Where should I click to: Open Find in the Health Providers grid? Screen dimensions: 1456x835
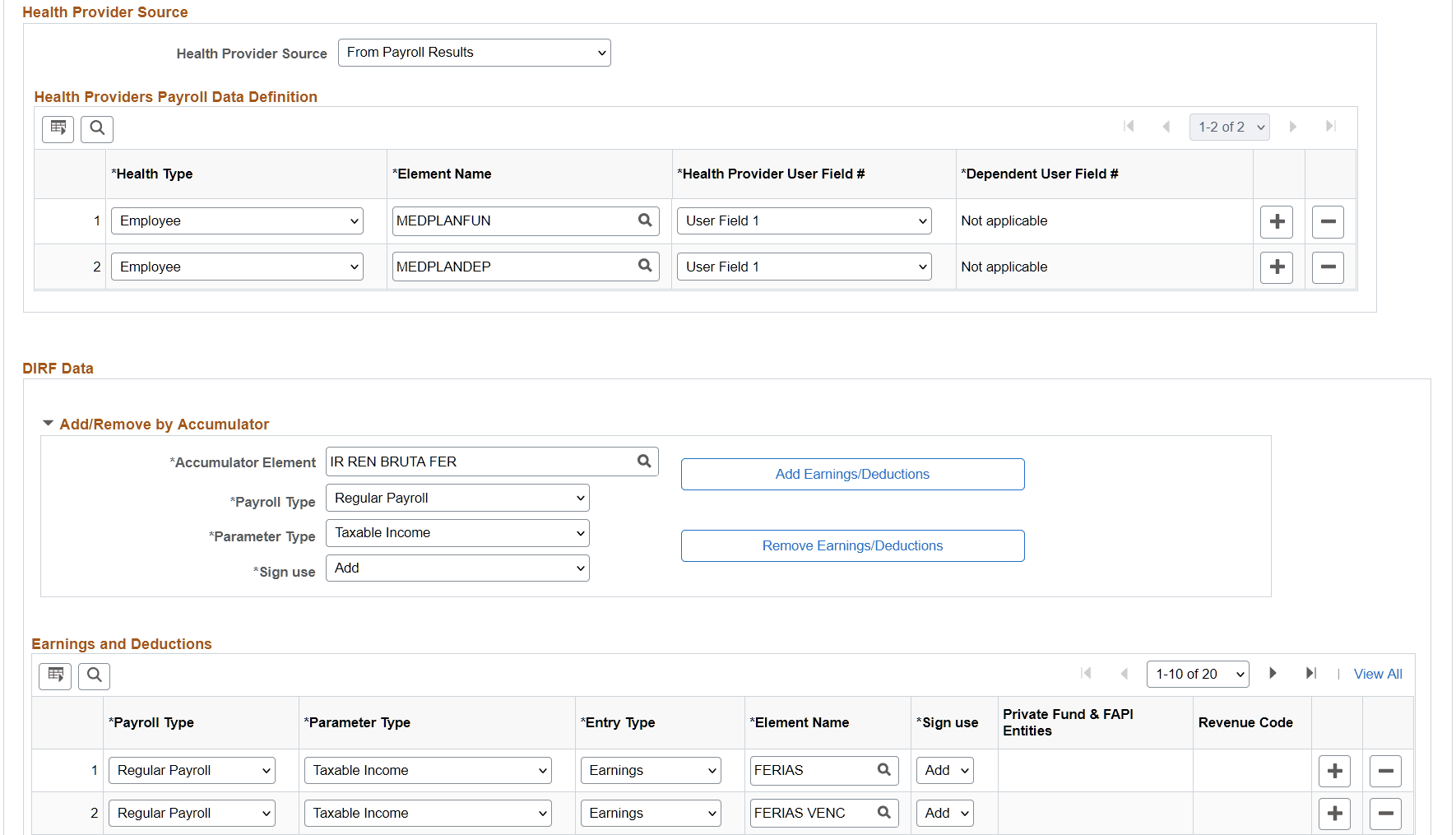[x=97, y=128]
